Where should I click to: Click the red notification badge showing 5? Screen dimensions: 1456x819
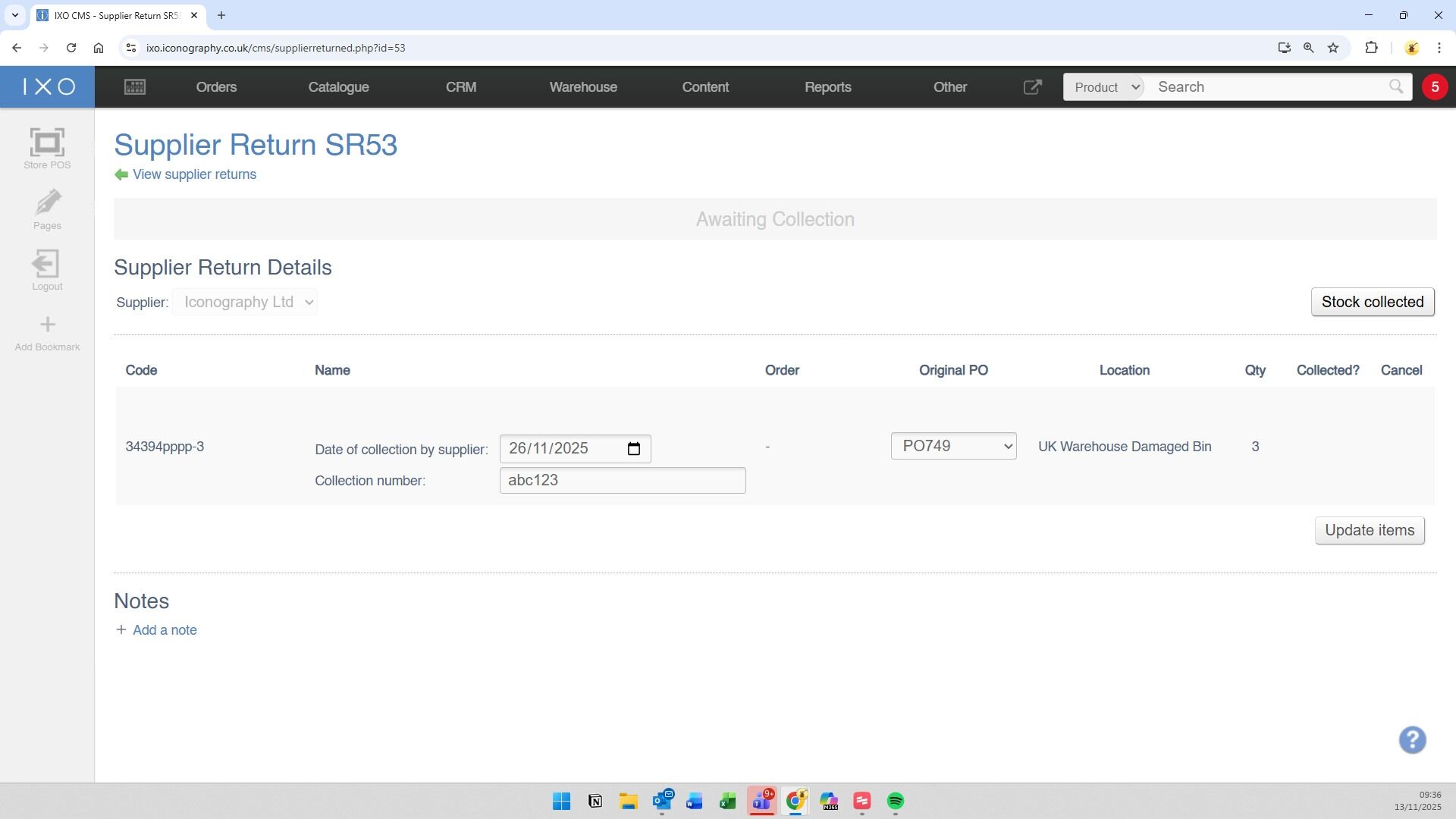pyautogui.click(x=1434, y=87)
